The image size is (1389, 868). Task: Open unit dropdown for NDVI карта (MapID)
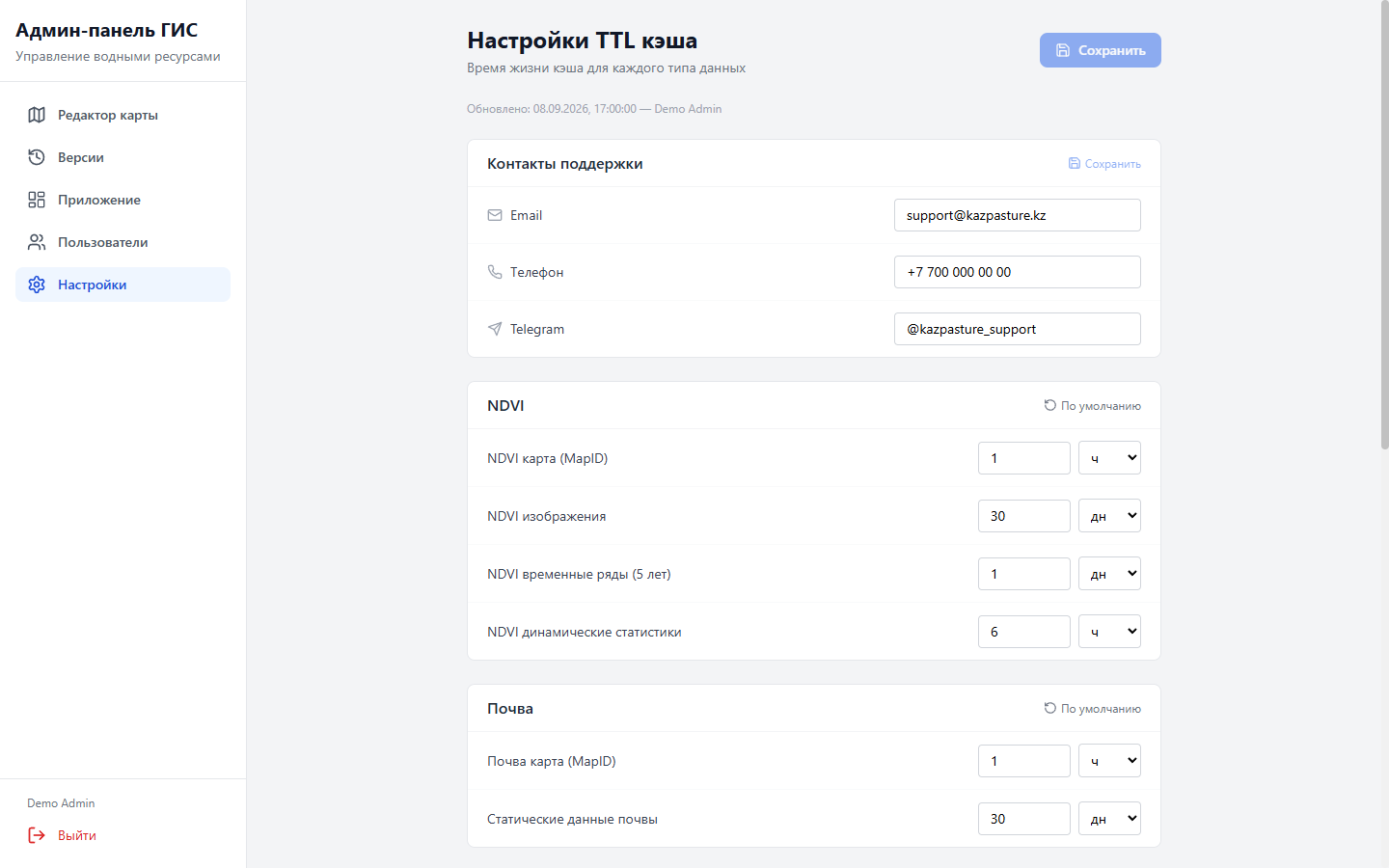(x=1109, y=458)
